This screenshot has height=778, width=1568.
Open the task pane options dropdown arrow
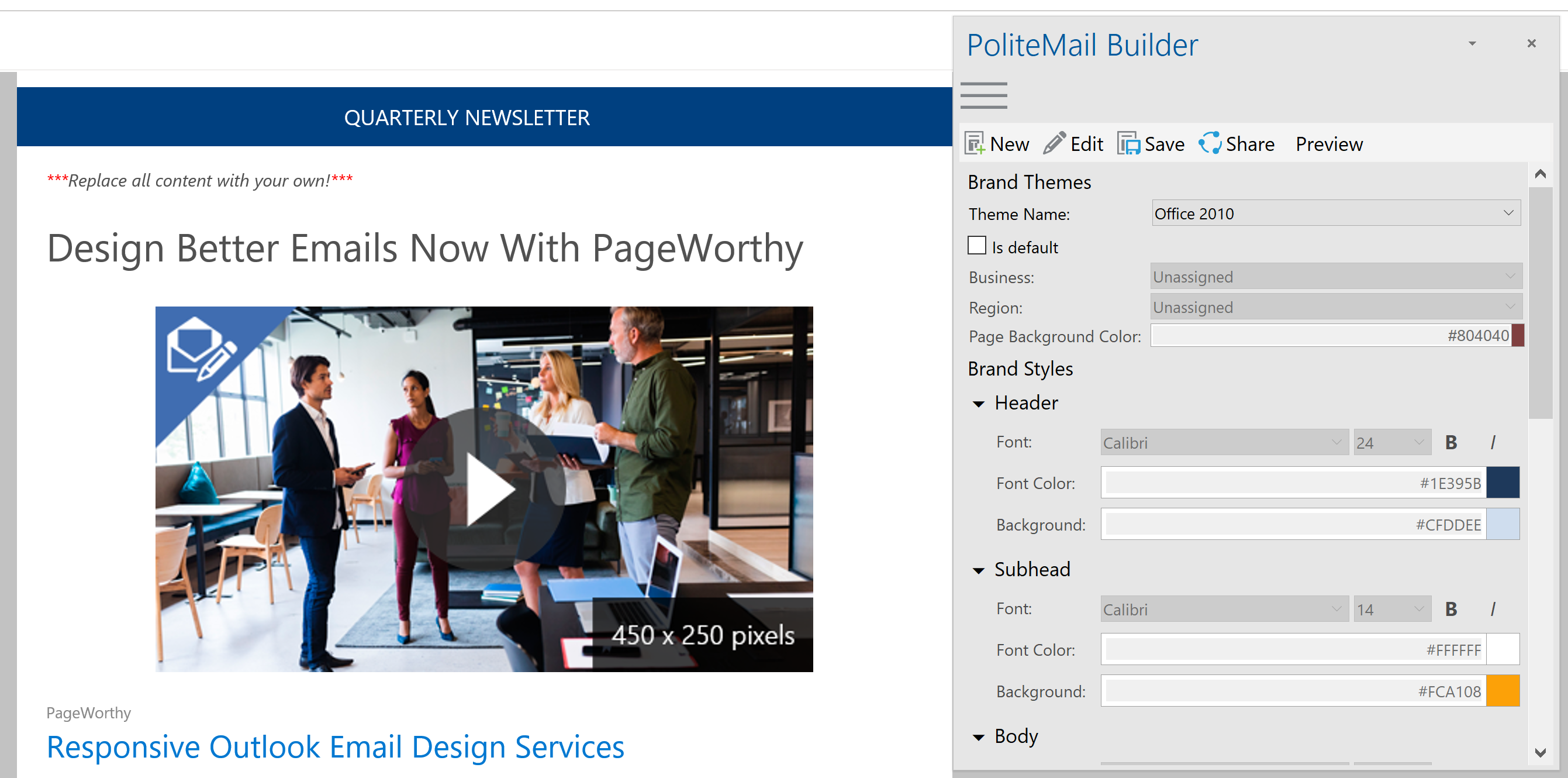coord(1472,44)
